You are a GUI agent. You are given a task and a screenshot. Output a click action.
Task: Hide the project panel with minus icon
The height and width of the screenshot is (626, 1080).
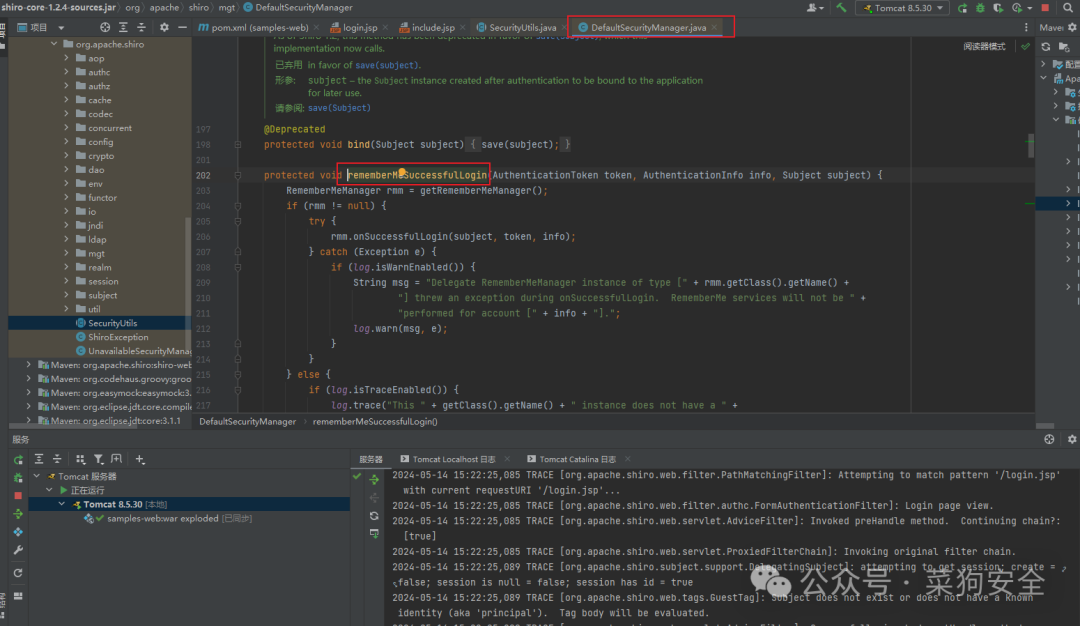pos(182,28)
